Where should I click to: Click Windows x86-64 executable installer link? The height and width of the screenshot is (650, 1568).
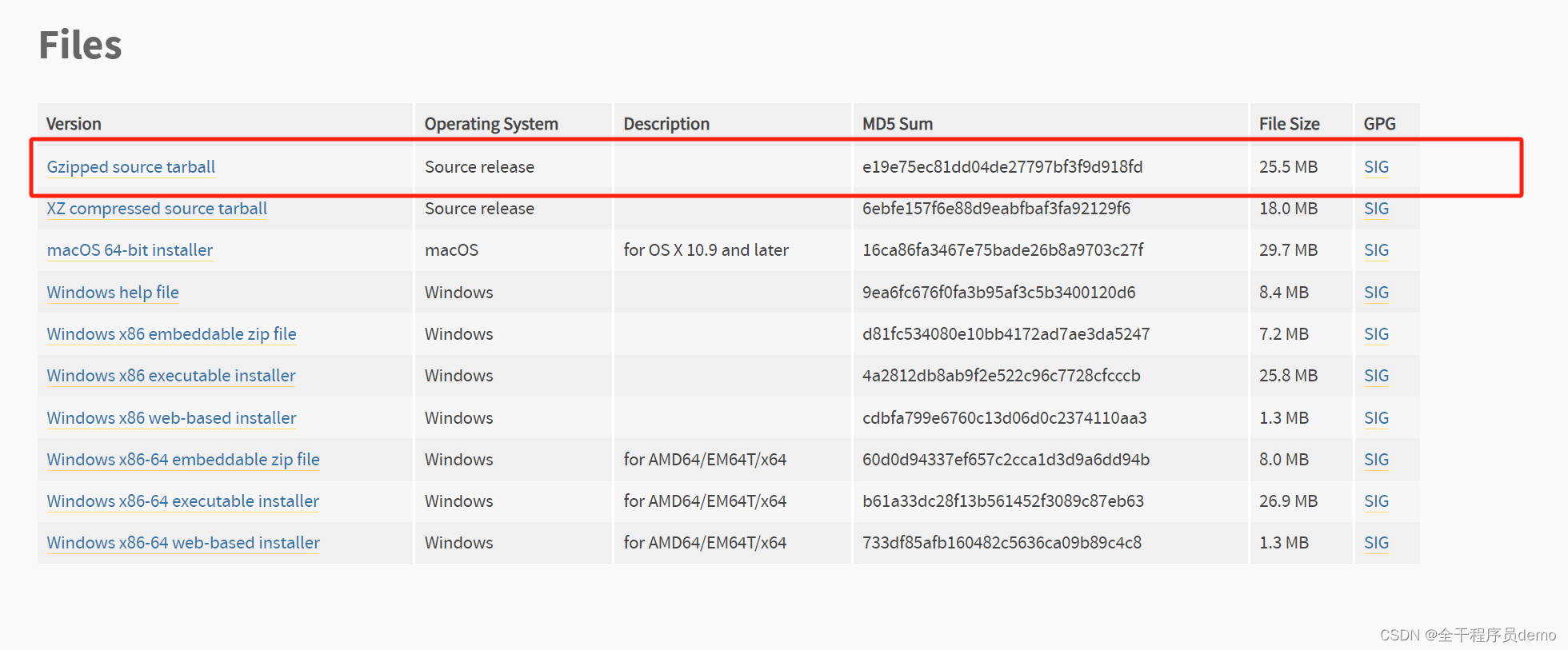[183, 501]
